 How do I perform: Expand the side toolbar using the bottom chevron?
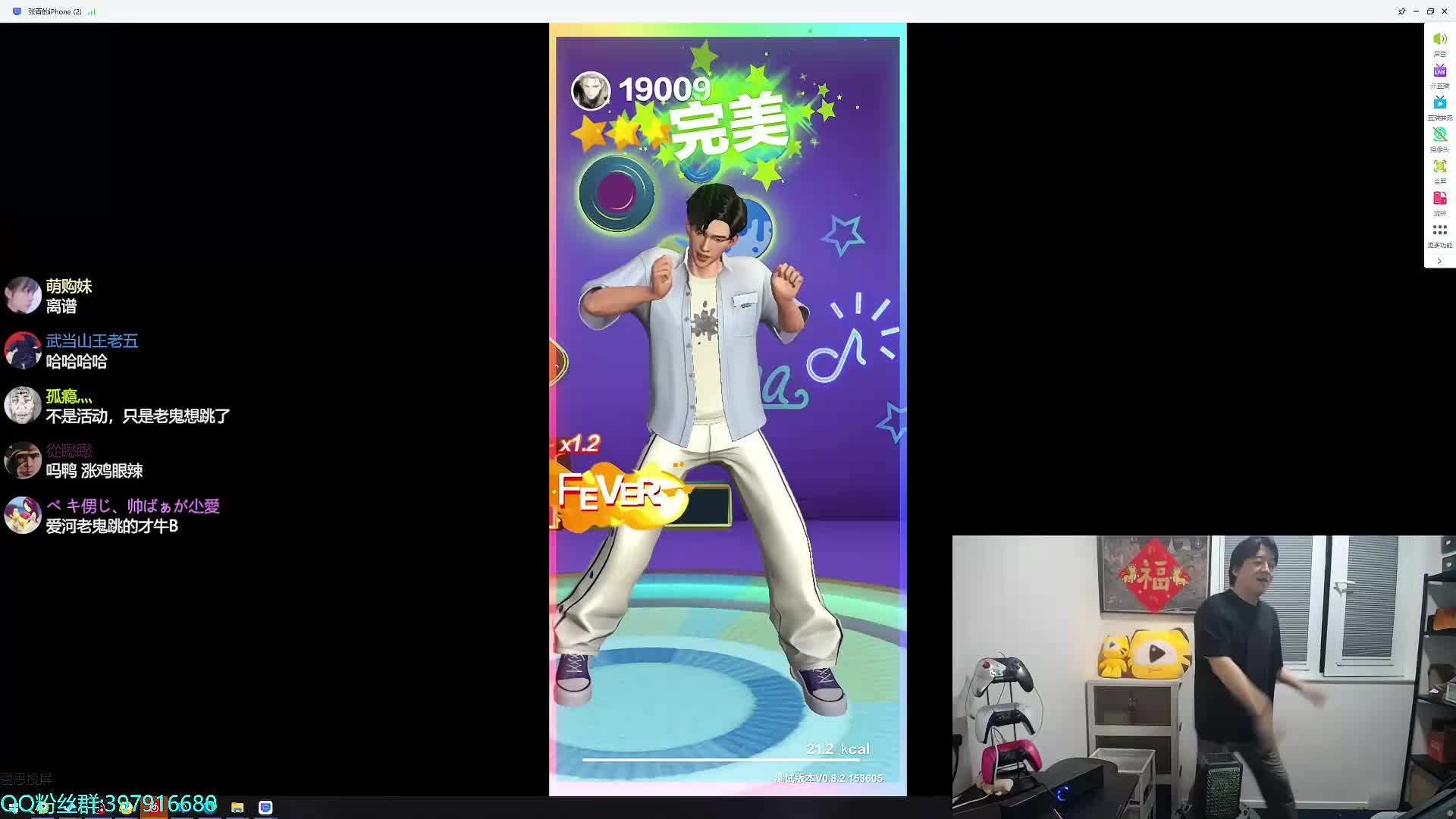coord(1439,261)
